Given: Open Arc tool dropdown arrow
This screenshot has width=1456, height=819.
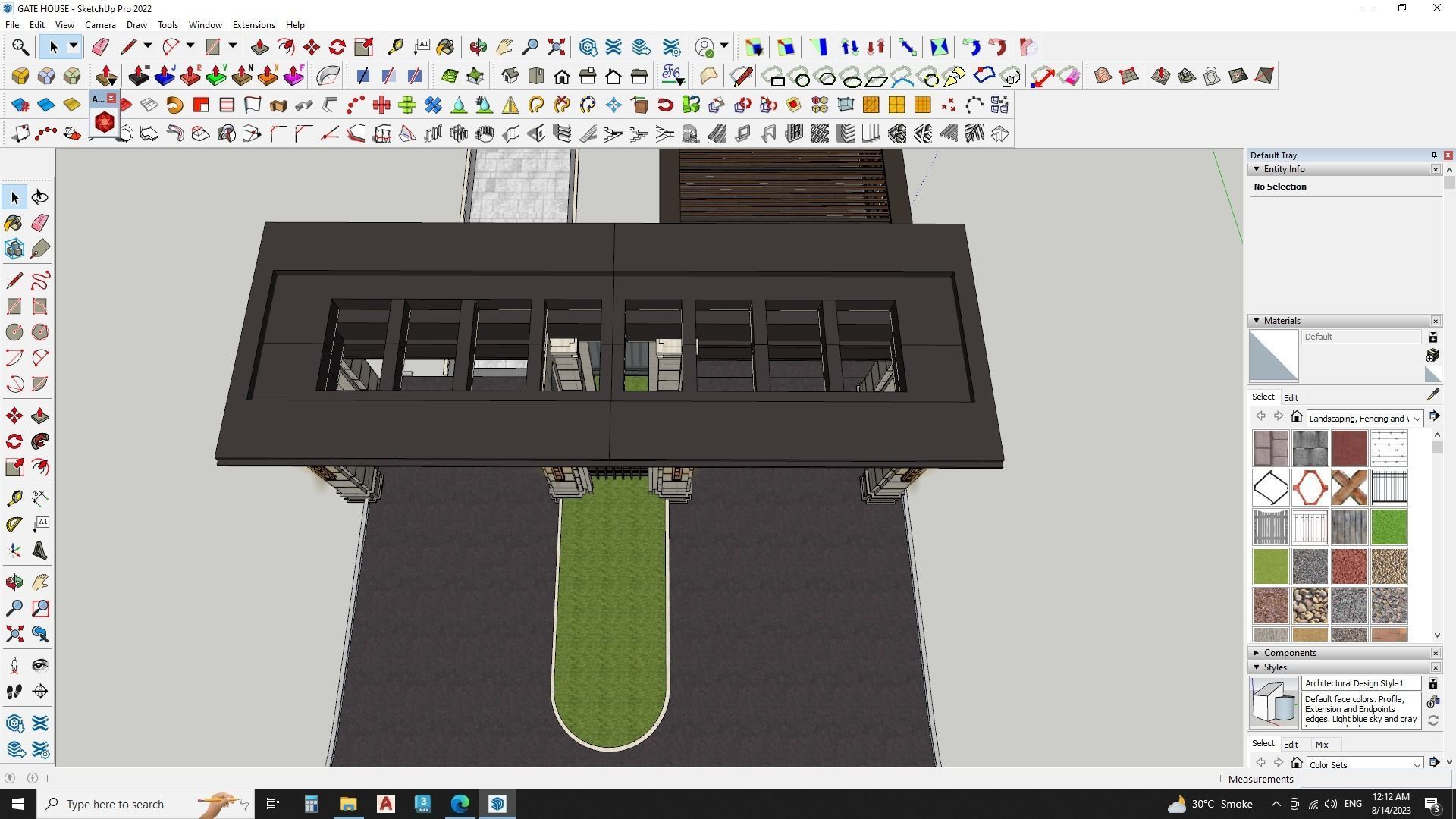Looking at the screenshot, I should [190, 47].
